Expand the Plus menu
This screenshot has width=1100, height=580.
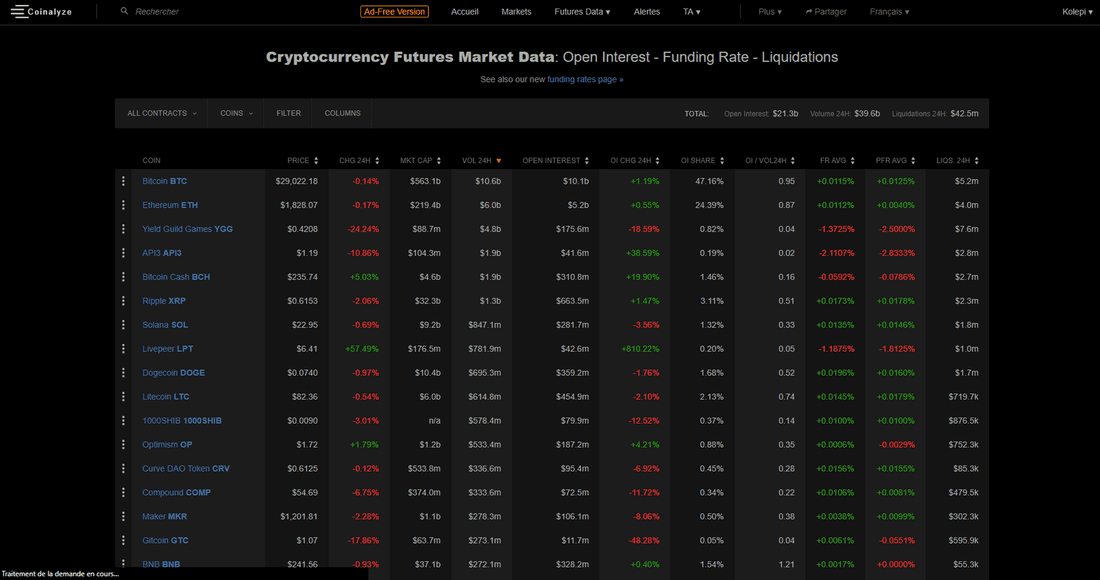pos(770,12)
